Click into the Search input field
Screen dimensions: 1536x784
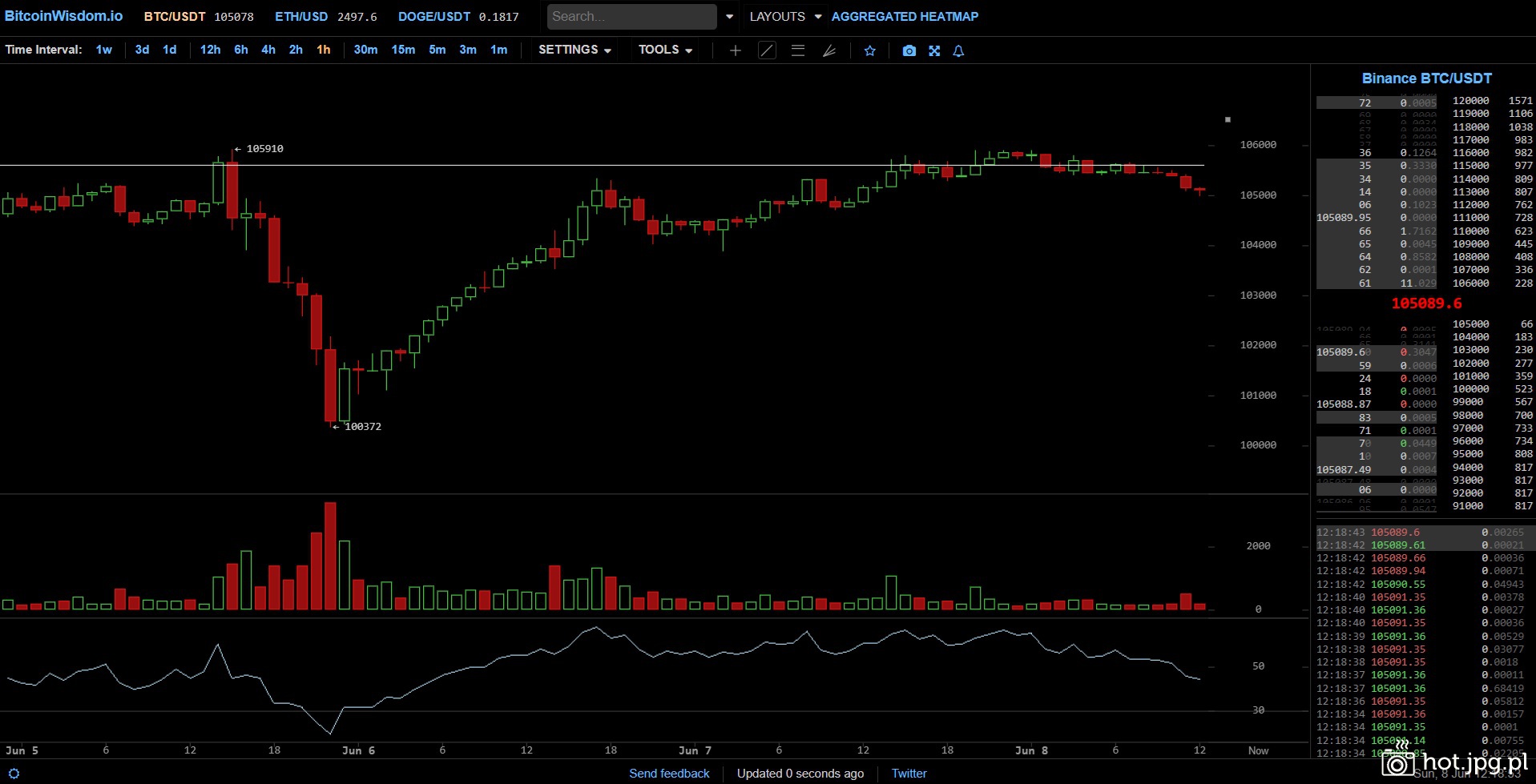click(631, 17)
